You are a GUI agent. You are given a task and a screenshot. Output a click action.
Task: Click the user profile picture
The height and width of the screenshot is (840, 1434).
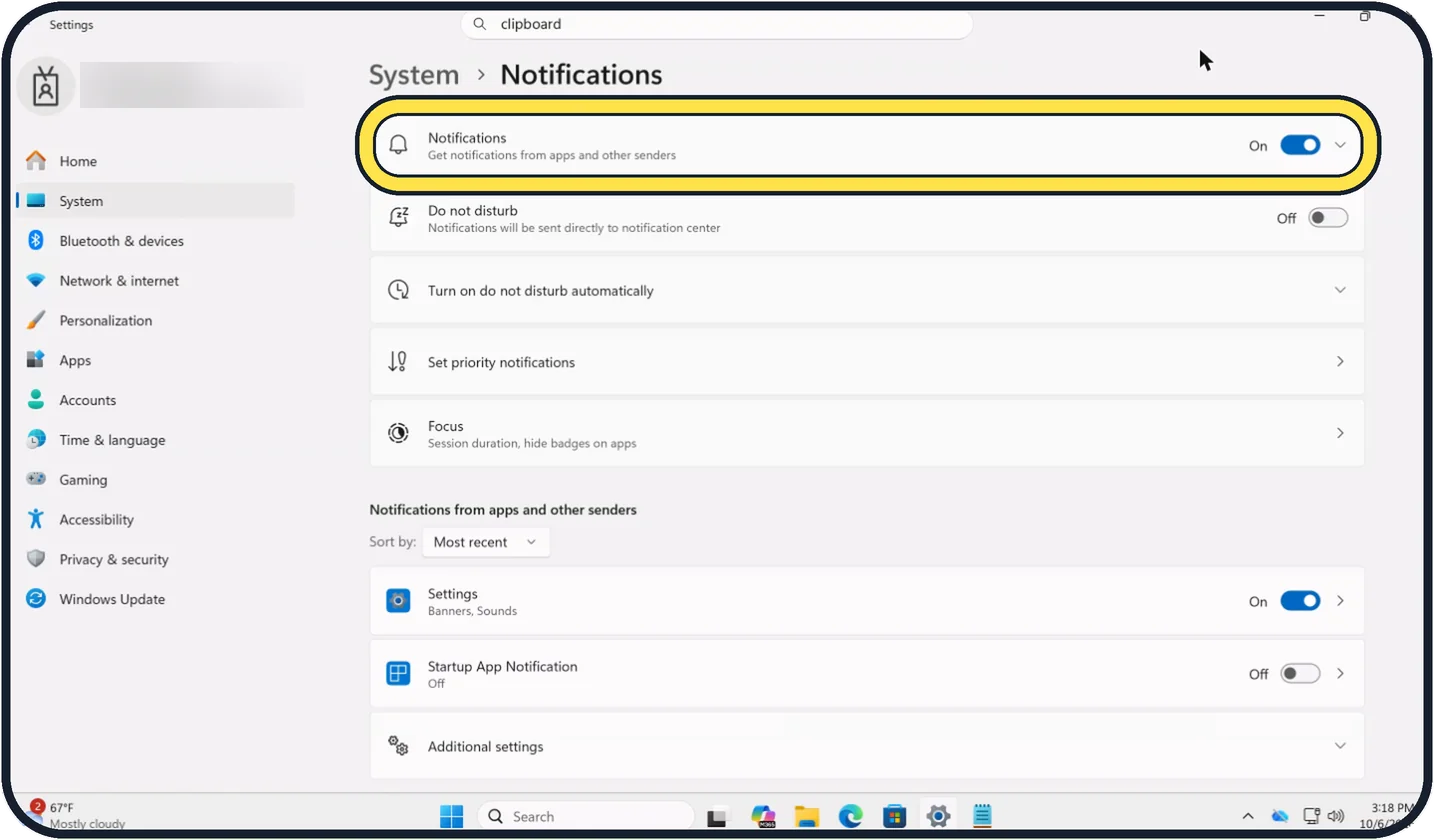(46, 87)
